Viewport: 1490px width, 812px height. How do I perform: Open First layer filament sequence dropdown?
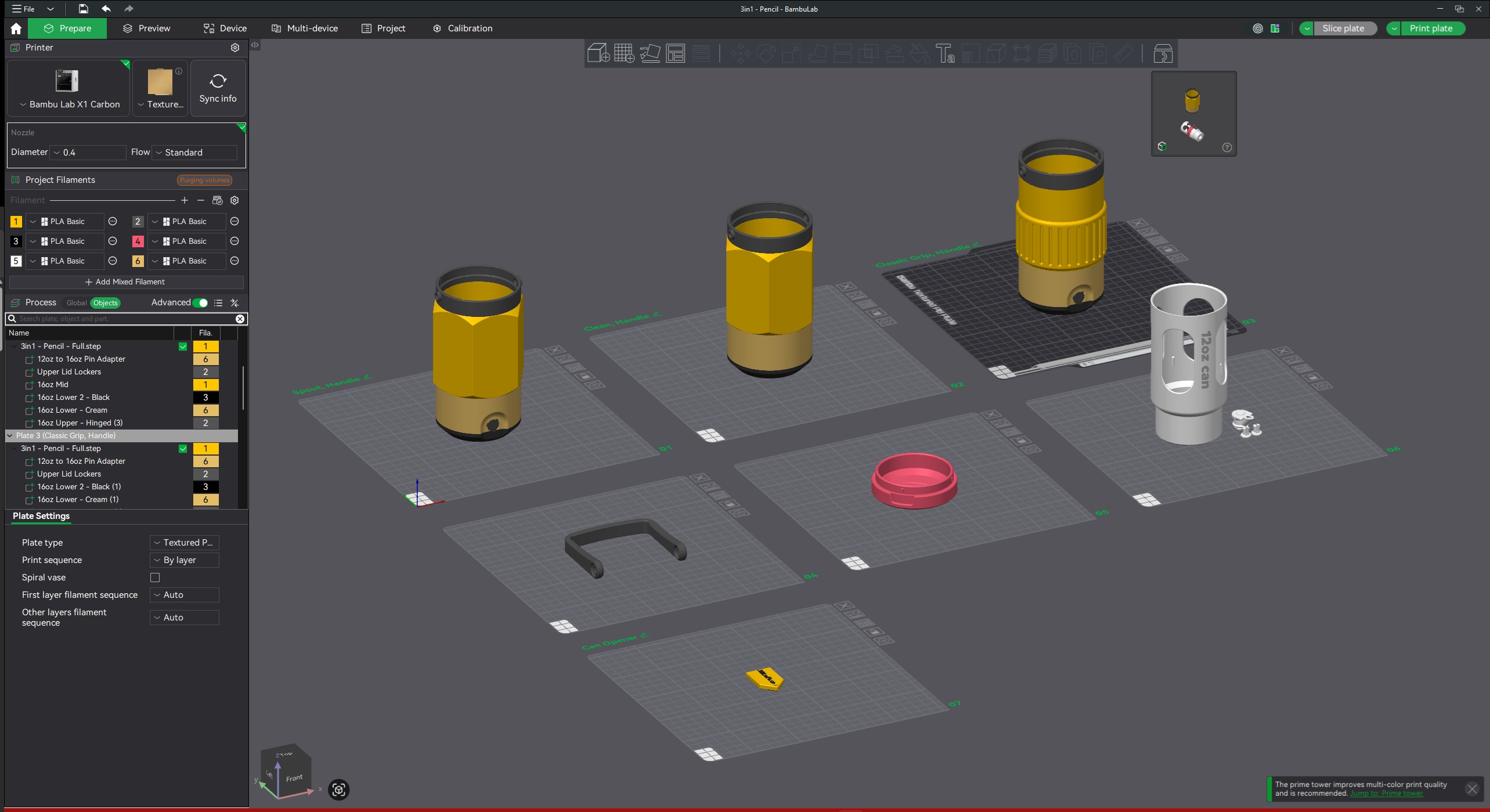point(185,595)
